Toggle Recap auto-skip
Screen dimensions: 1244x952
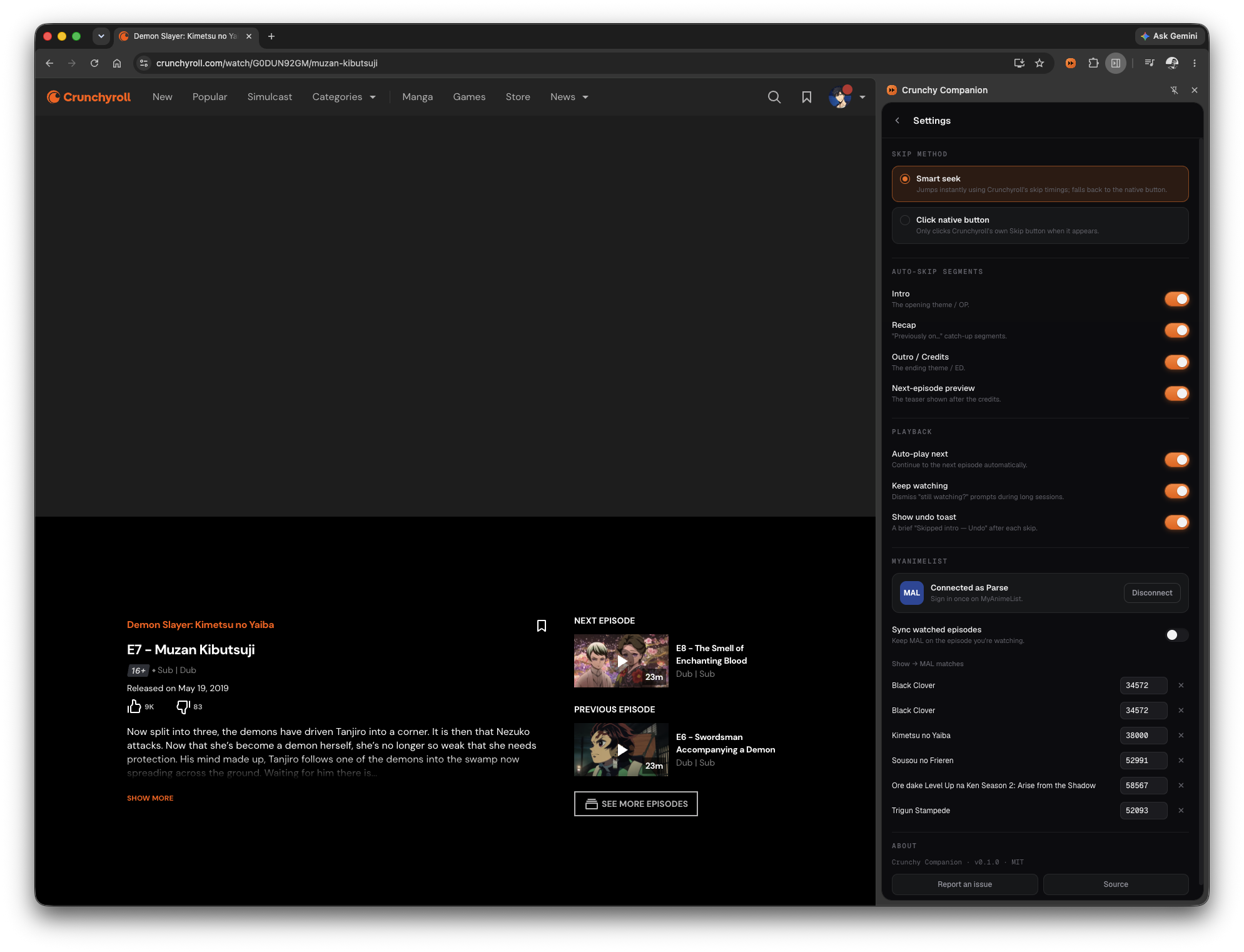coord(1176,330)
